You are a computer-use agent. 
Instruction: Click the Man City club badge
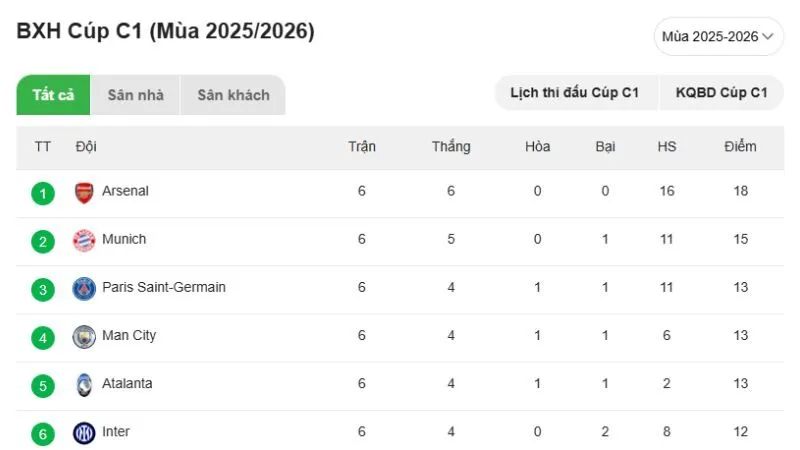pyautogui.click(x=84, y=336)
